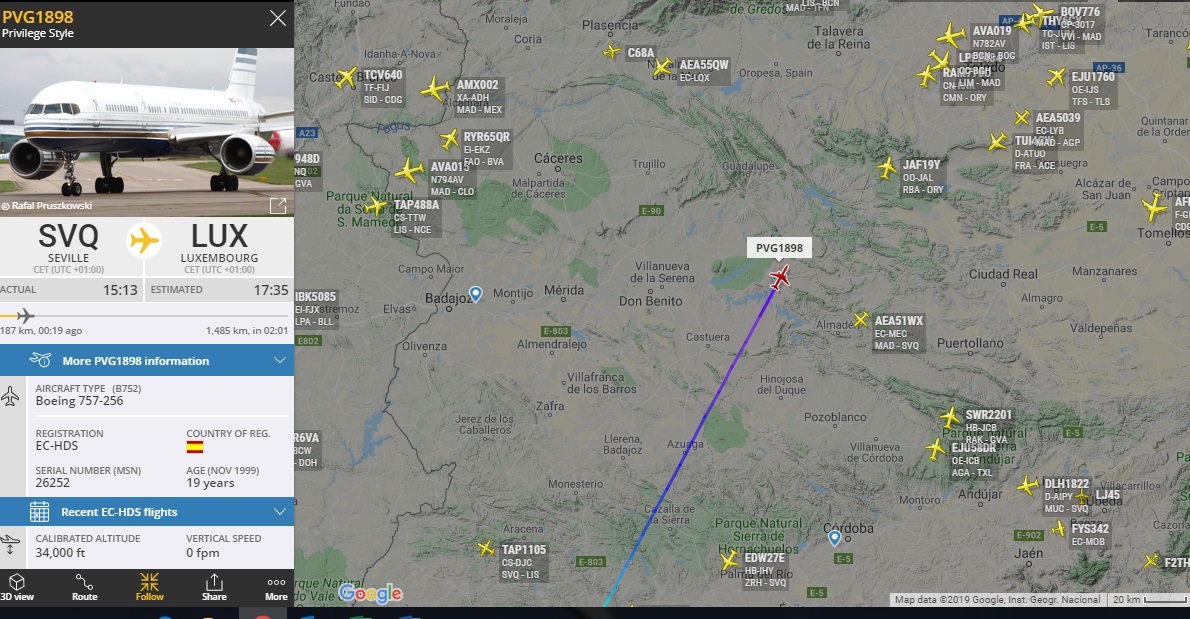Click the flight progress bar plane marker
This screenshot has height=619, width=1190.
coord(24,316)
